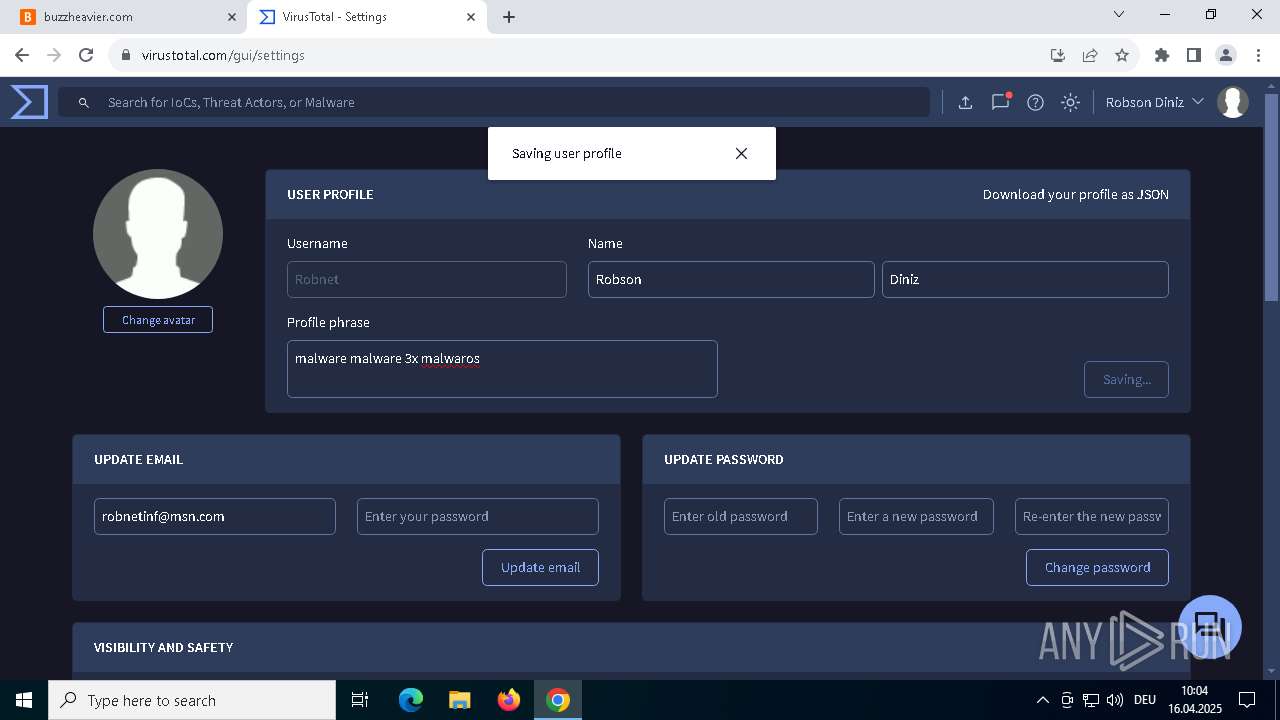Screen dimensions: 1280x720
Task: Click Re-enter the new password field
Action: 1092,516
